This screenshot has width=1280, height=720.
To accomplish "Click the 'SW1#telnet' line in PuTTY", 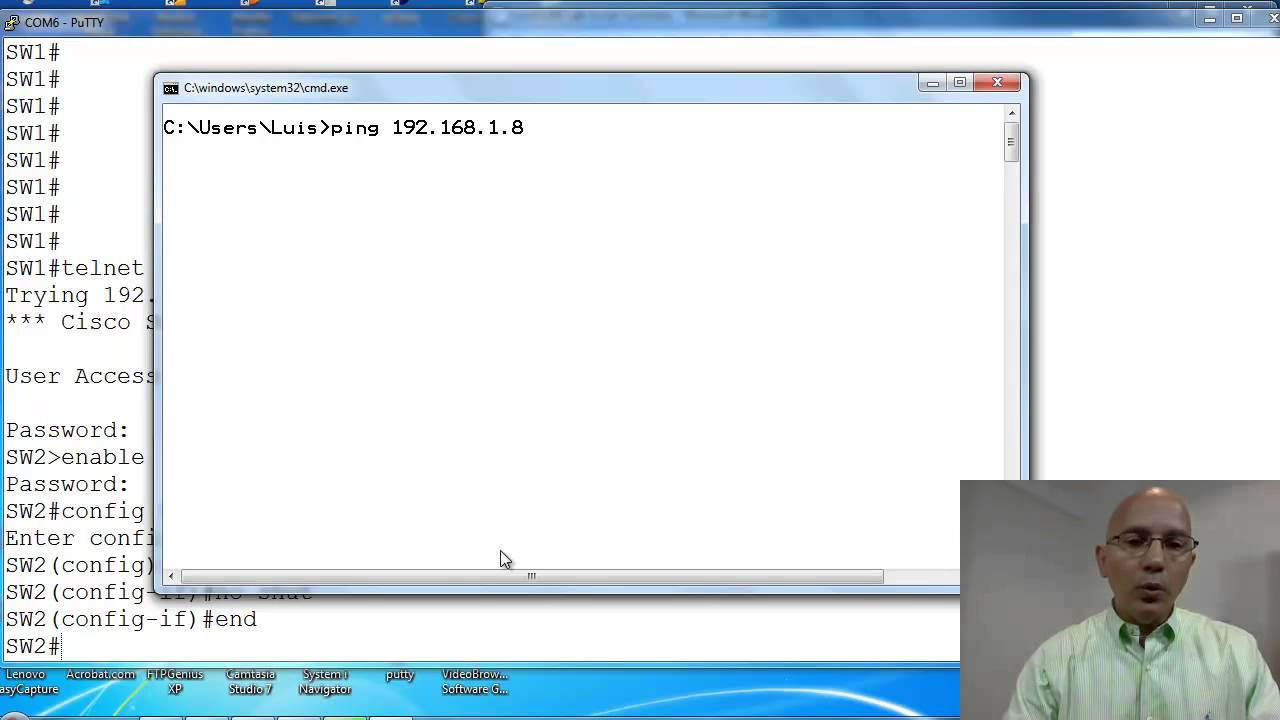I will [x=75, y=269].
